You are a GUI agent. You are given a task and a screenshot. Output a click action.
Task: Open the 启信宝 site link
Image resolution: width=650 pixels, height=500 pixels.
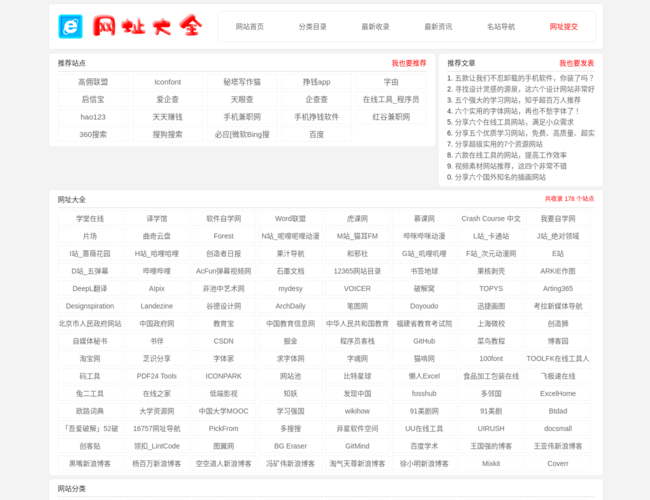[93, 99]
